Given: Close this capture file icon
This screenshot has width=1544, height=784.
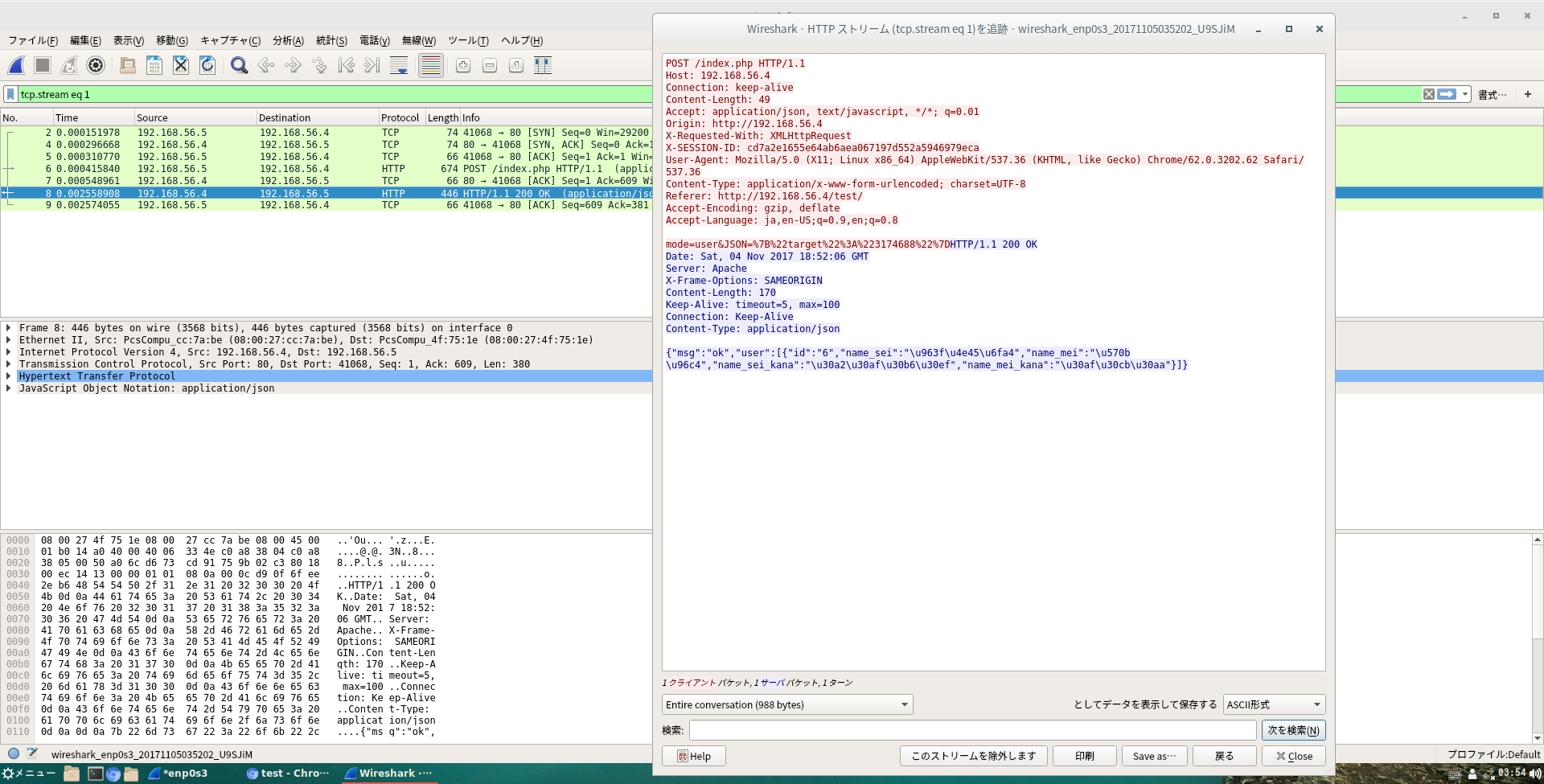Looking at the screenshot, I should (181, 66).
